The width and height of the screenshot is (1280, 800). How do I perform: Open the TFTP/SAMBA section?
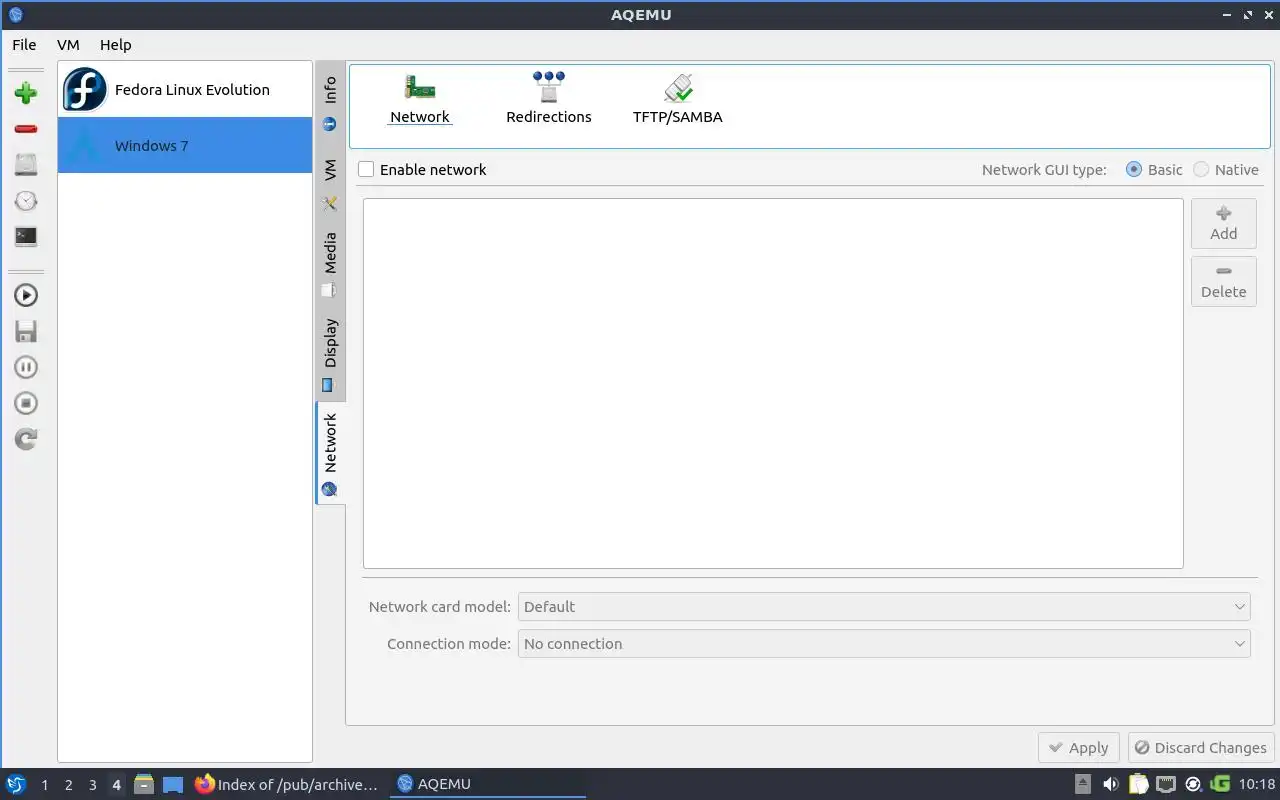click(x=677, y=98)
